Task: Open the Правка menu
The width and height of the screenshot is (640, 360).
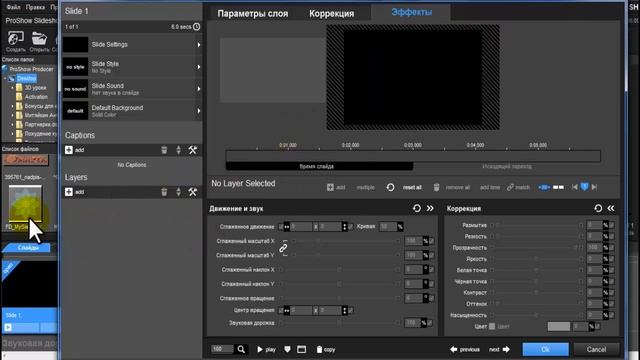Action: pyautogui.click(x=35, y=7)
